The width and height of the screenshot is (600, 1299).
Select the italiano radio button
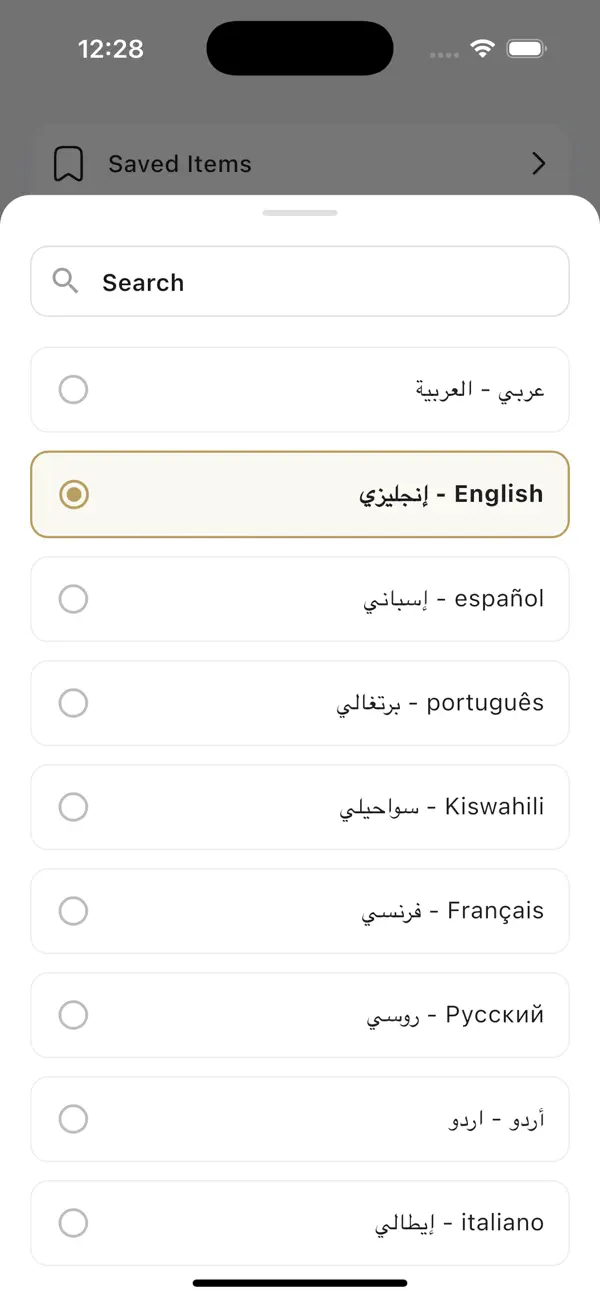(x=73, y=1223)
